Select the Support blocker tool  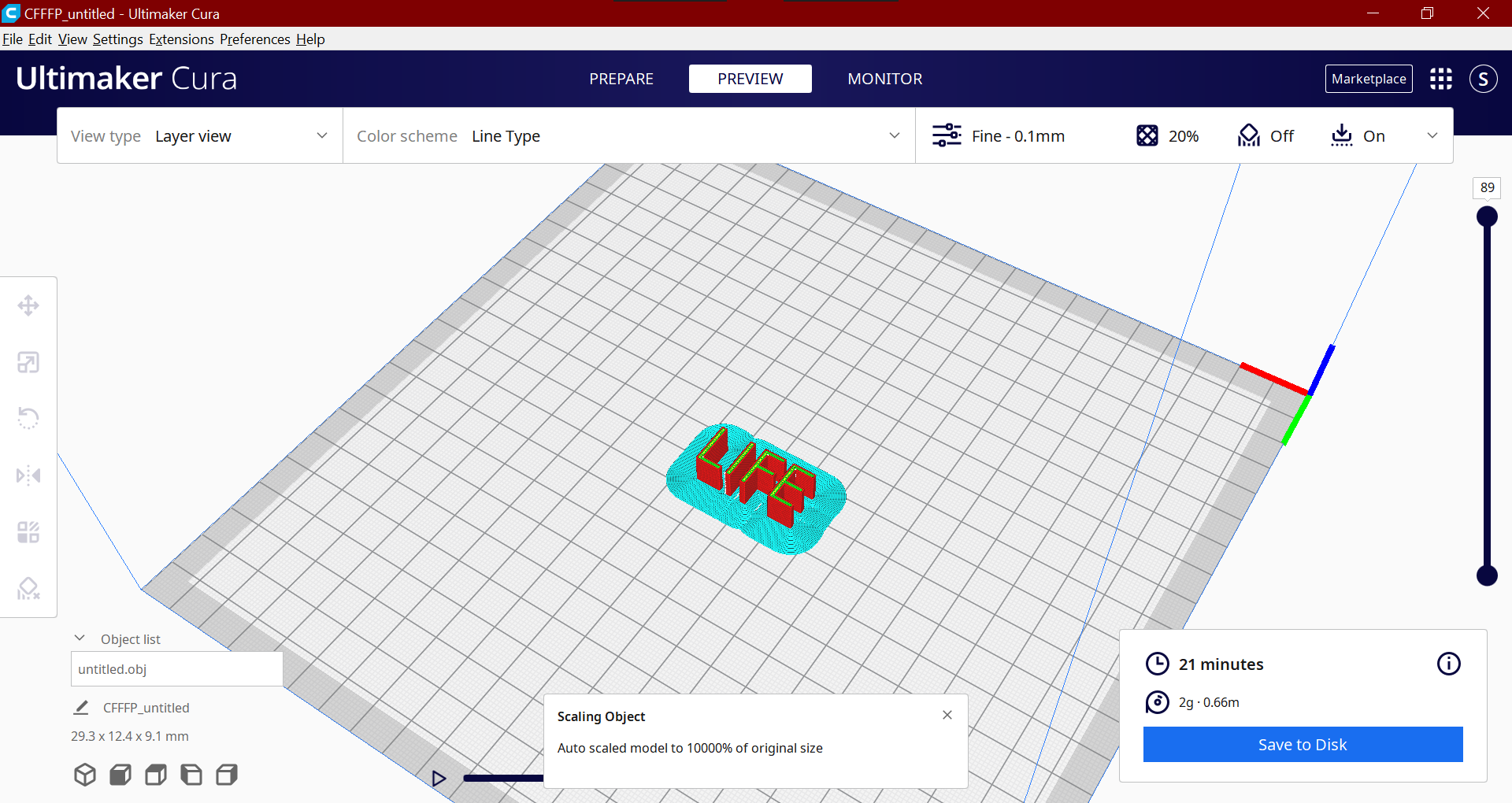pyautogui.click(x=28, y=588)
